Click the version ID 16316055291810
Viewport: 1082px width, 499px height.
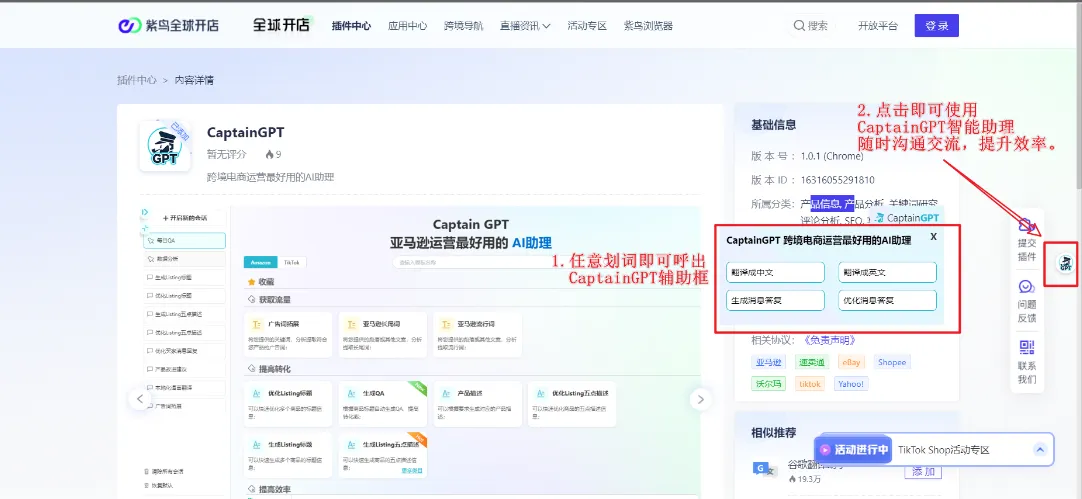coord(838,180)
